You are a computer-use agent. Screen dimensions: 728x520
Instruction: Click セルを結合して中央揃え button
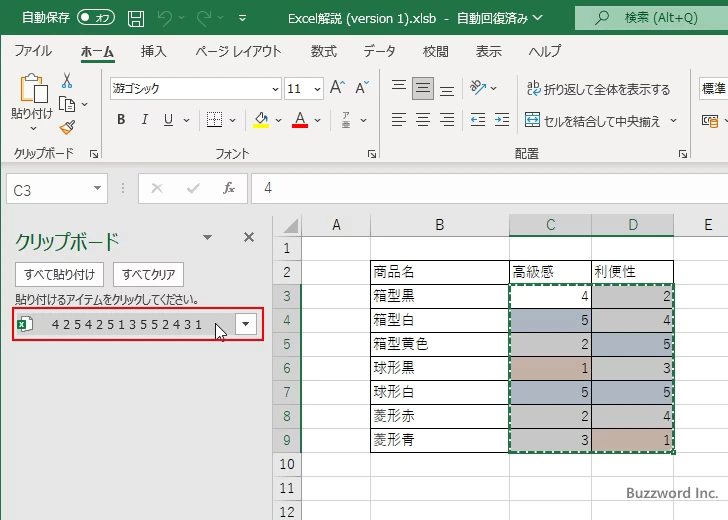(592, 120)
